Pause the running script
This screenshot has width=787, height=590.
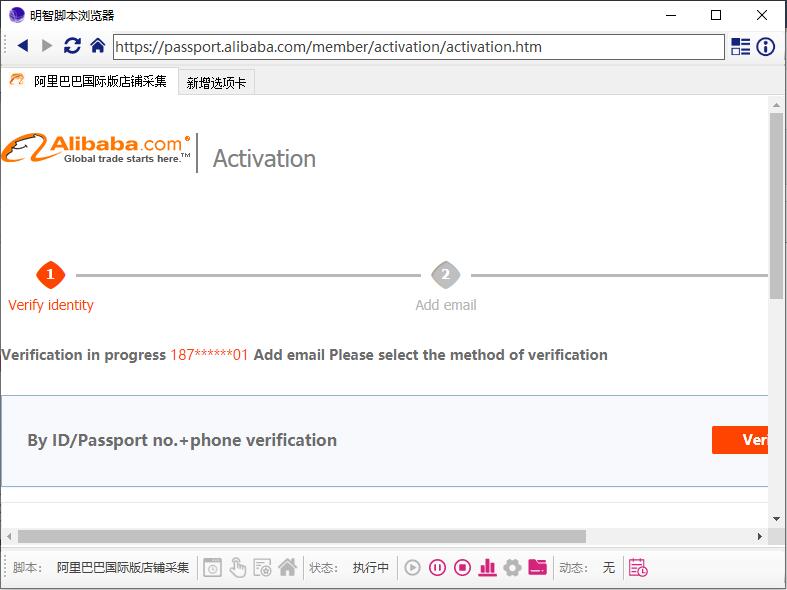[x=437, y=568]
